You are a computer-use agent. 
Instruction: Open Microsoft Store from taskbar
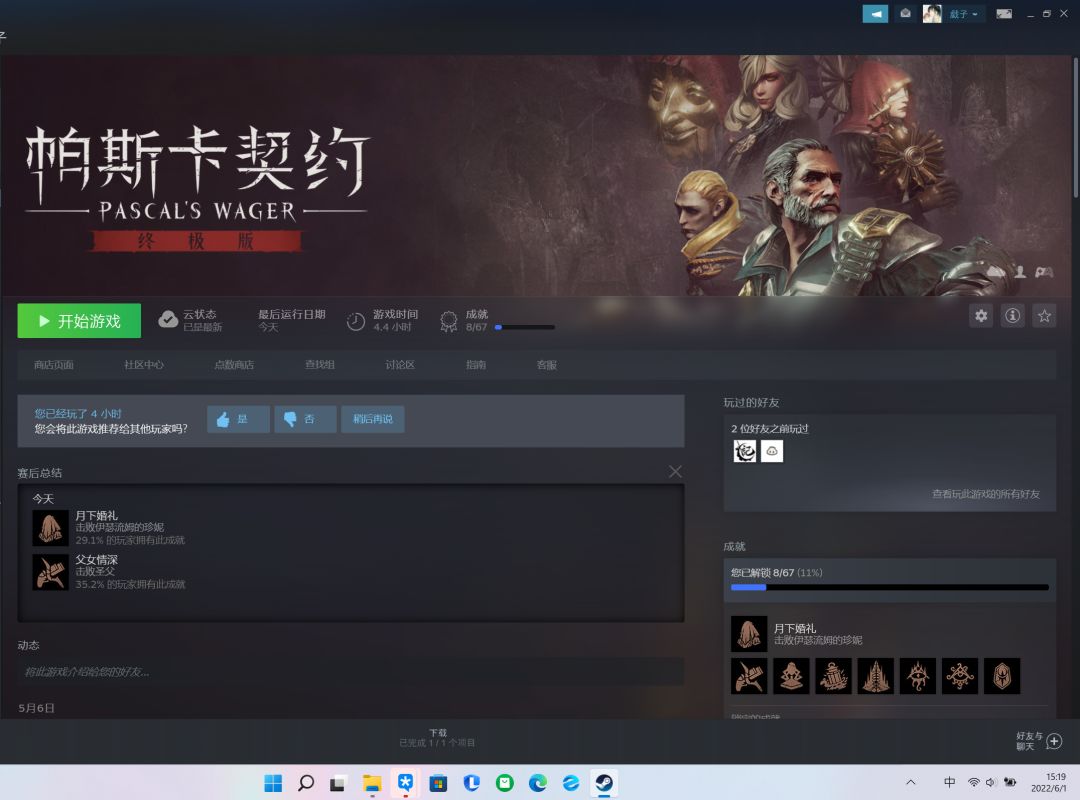pyautogui.click(x=438, y=783)
